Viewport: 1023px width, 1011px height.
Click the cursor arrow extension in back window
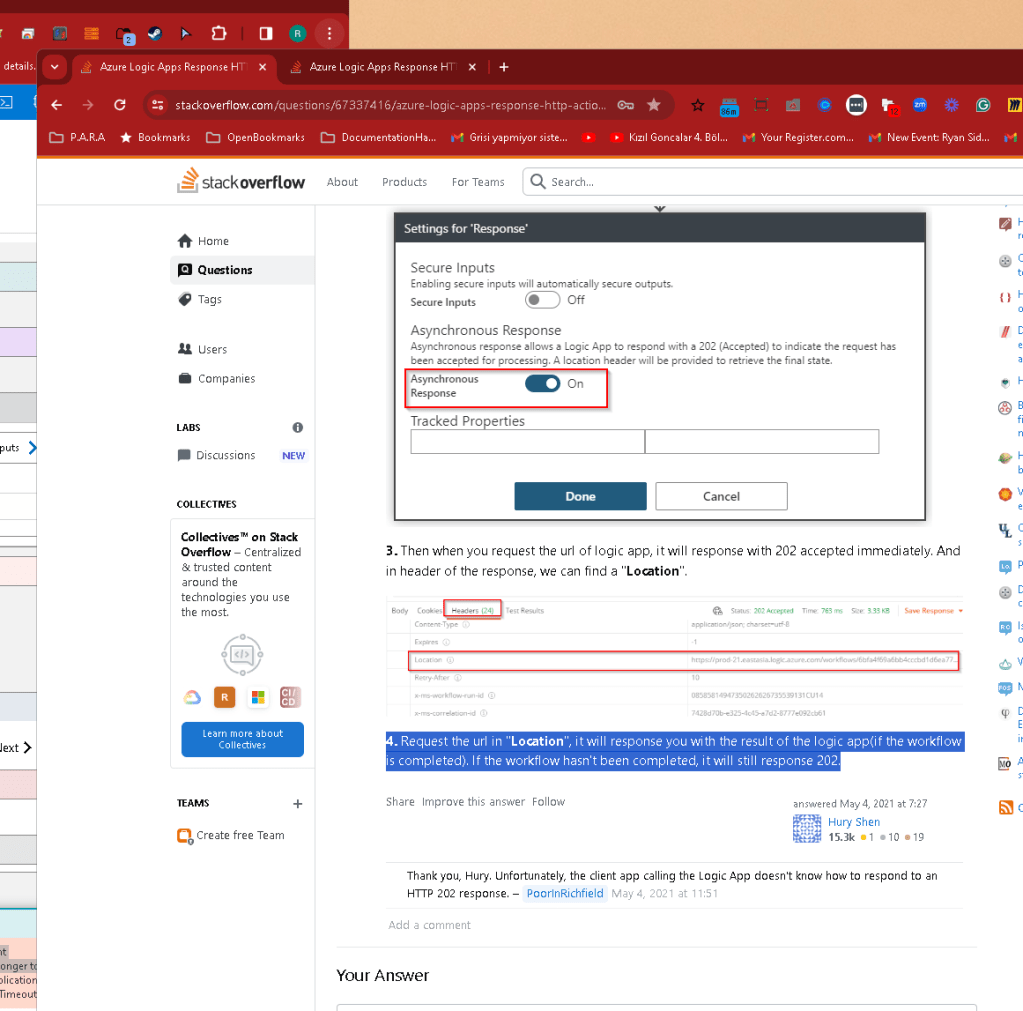tap(186, 33)
